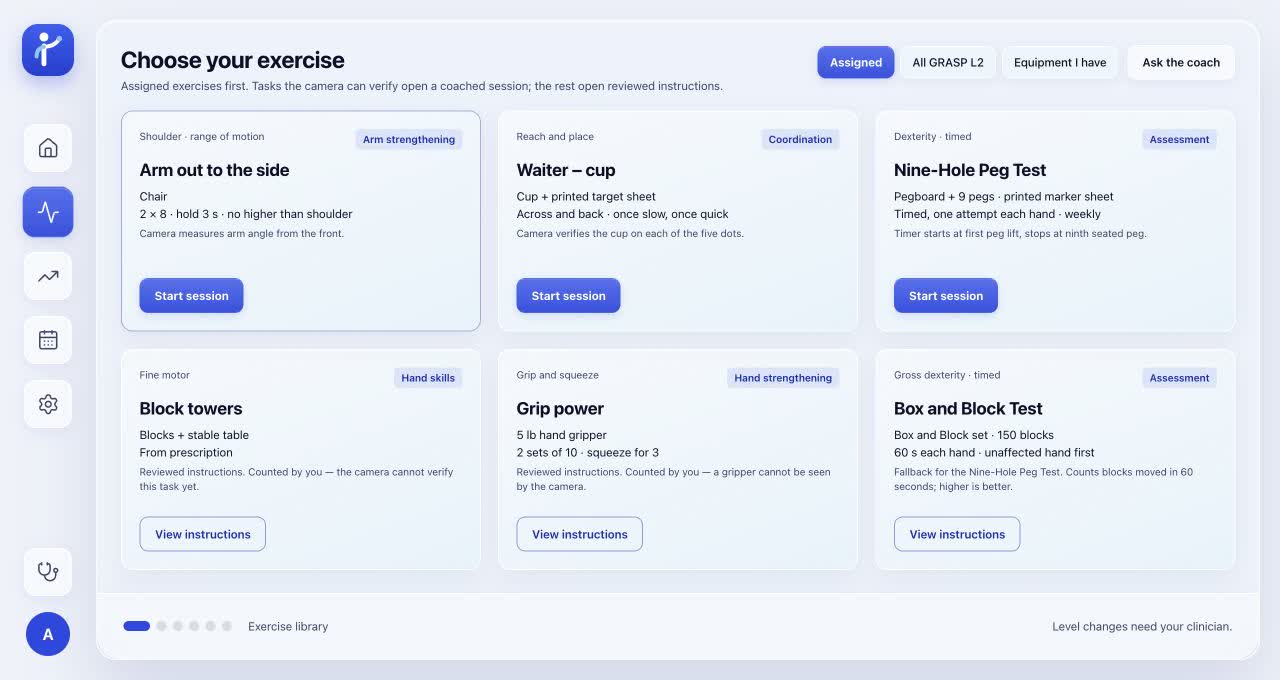Switch to the Equipment I have filter

click(x=1060, y=62)
